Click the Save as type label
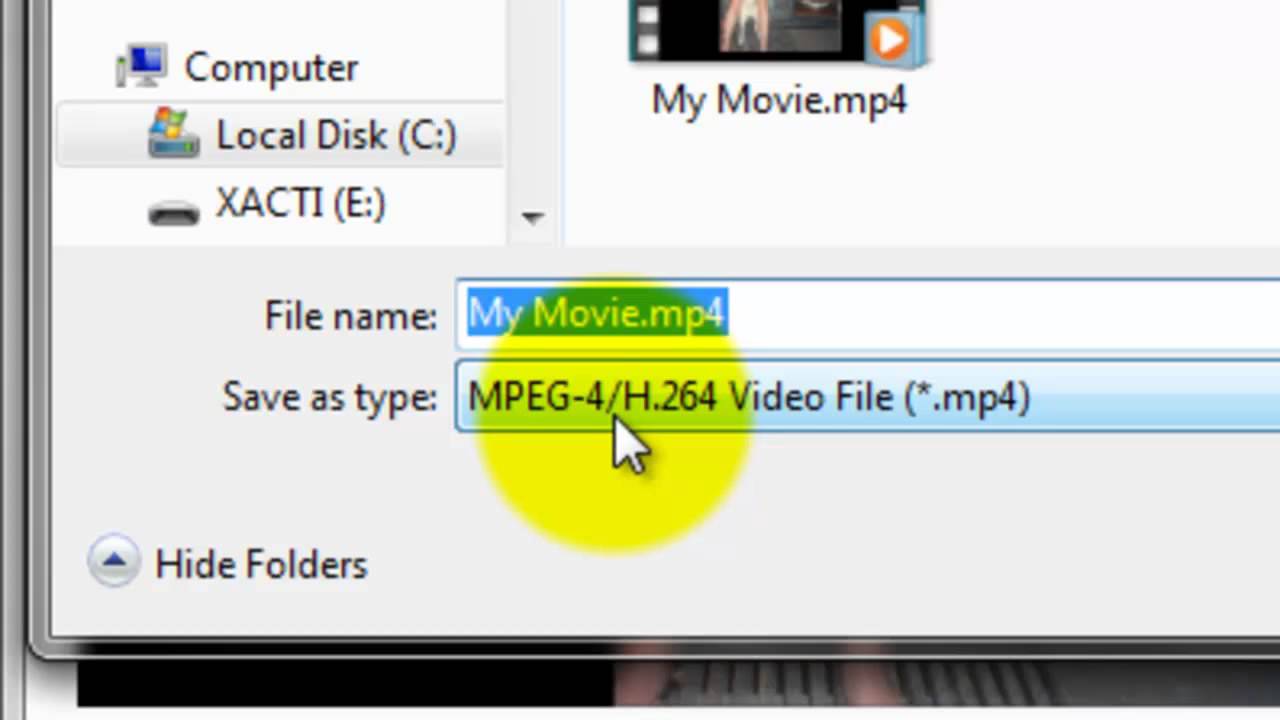Image resolution: width=1280 pixels, height=720 pixels. [329, 397]
